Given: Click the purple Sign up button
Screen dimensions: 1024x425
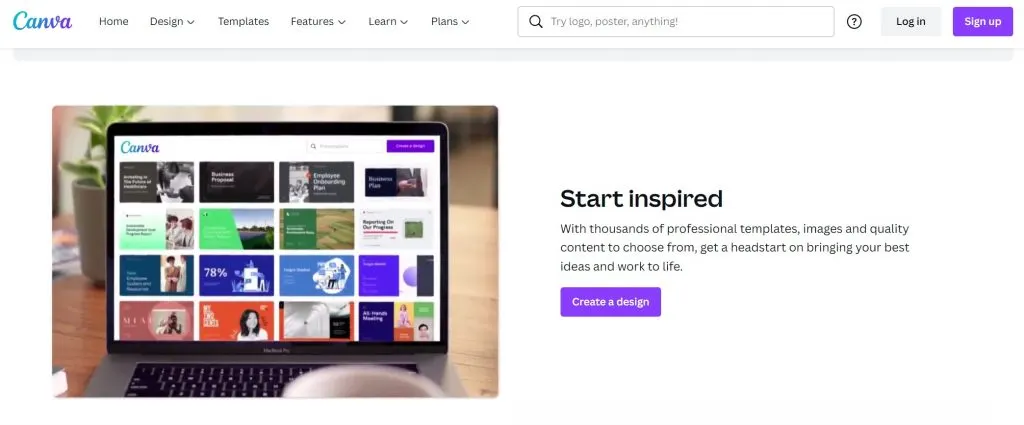Looking at the screenshot, I should pyautogui.click(x=982, y=22).
